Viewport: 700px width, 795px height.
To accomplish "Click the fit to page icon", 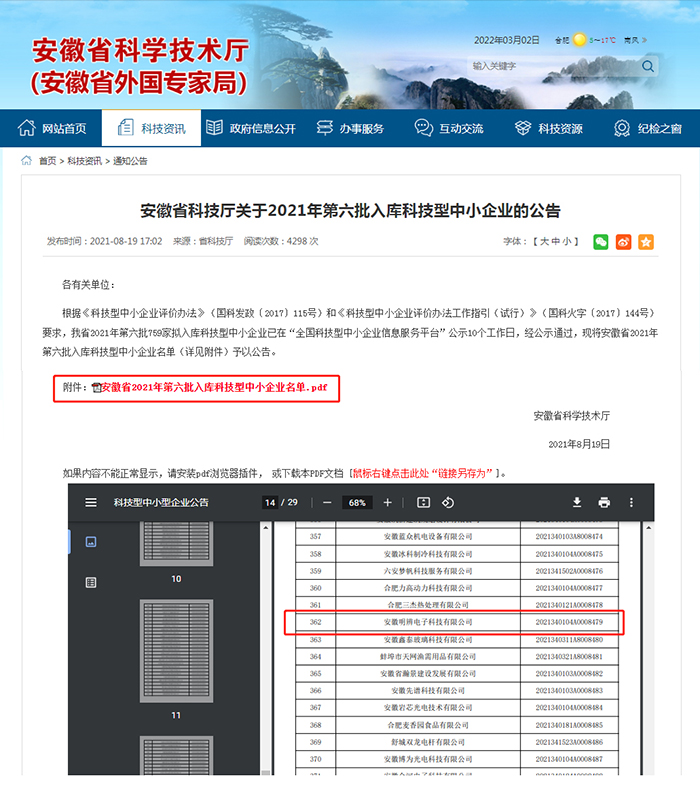I will [x=423, y=502].
